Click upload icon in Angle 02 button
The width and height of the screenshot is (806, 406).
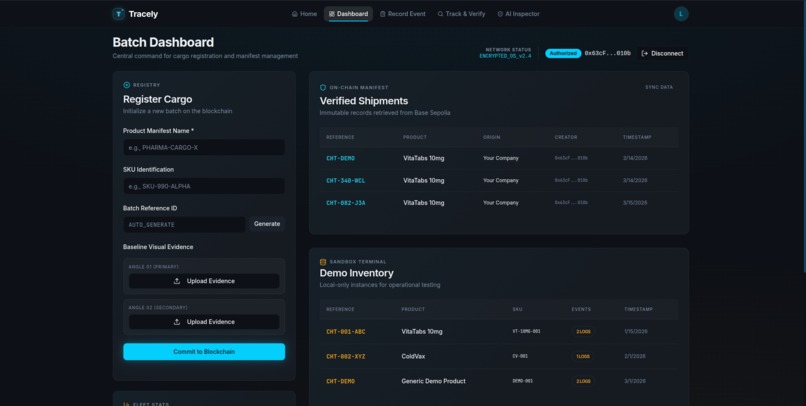tap(177, 322)
